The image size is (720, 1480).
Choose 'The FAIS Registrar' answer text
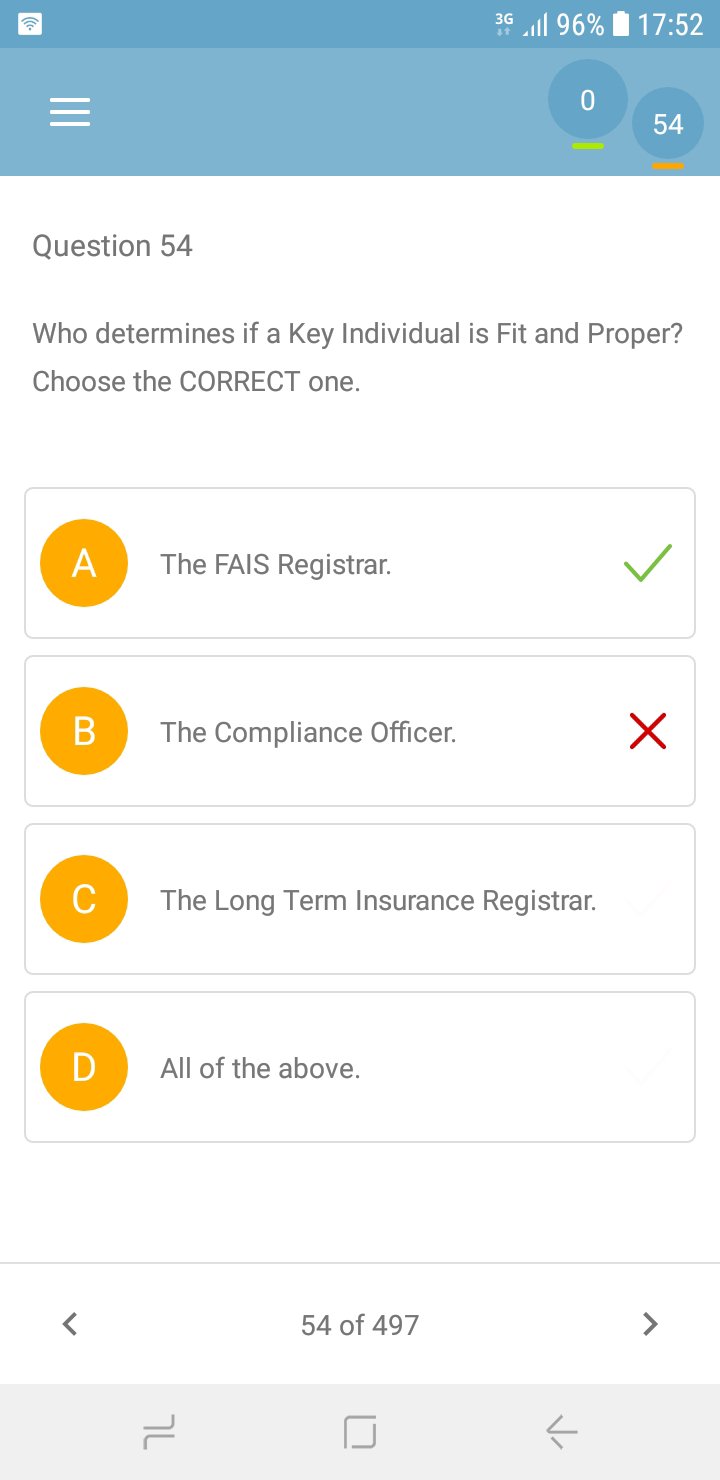pos(276,564)
